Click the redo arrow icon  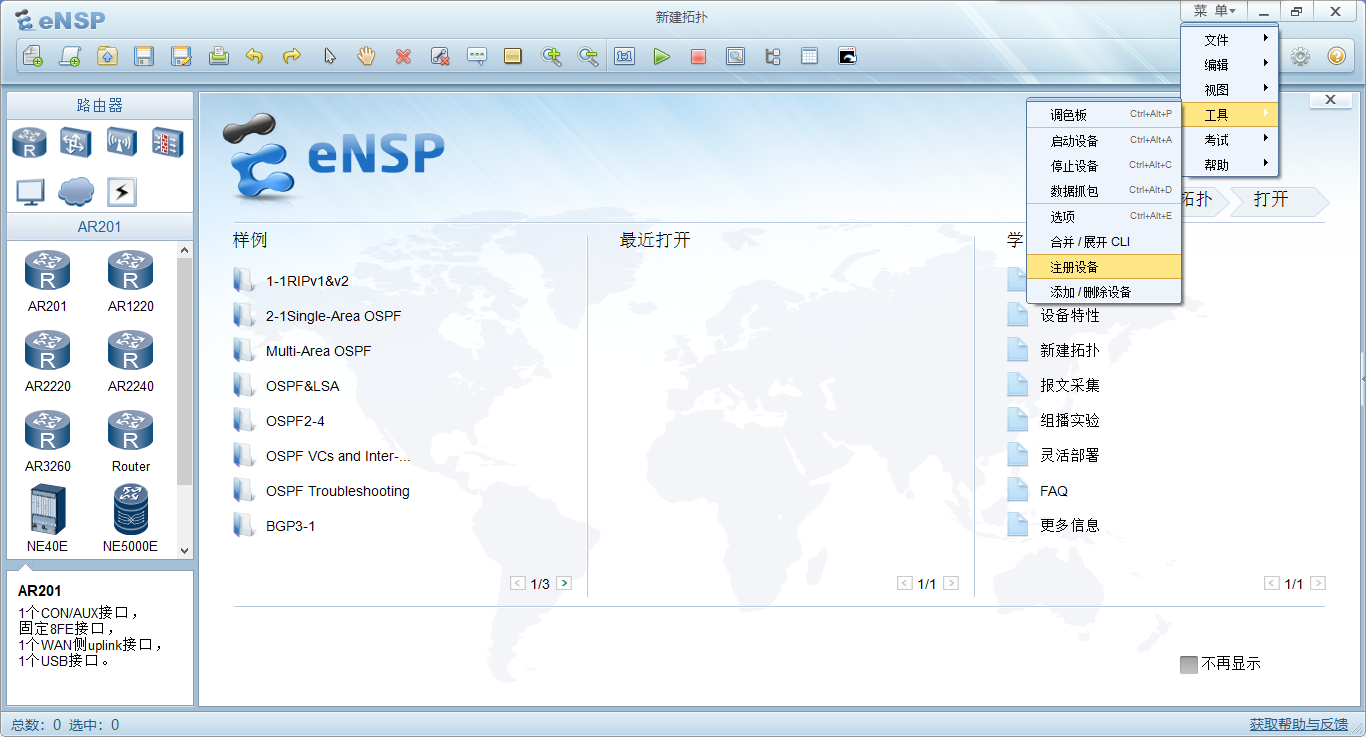pyautogui.click(x=292, y=57)
